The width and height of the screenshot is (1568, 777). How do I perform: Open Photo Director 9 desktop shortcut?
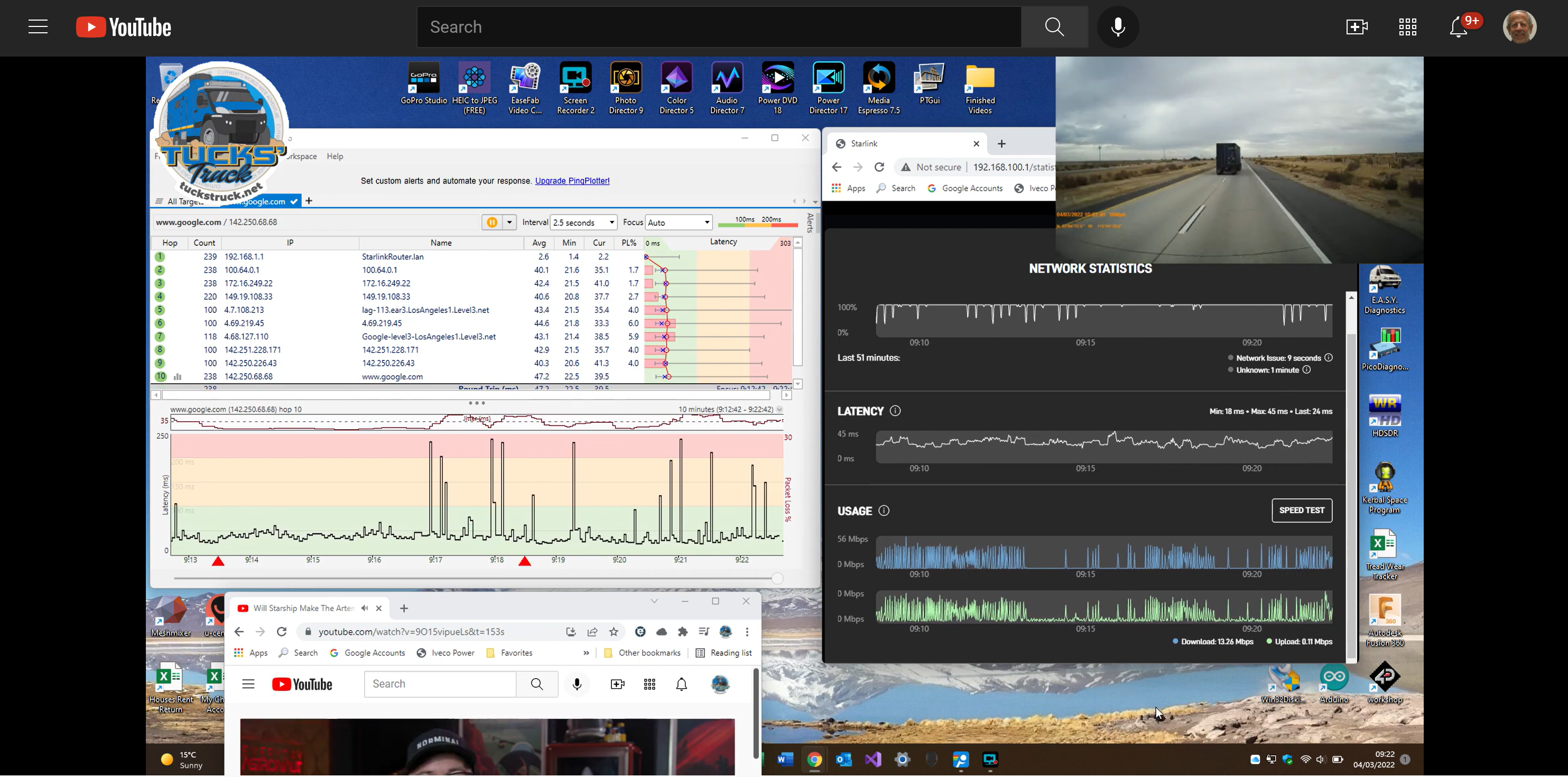pyautogui.click(x=626, y=88)
